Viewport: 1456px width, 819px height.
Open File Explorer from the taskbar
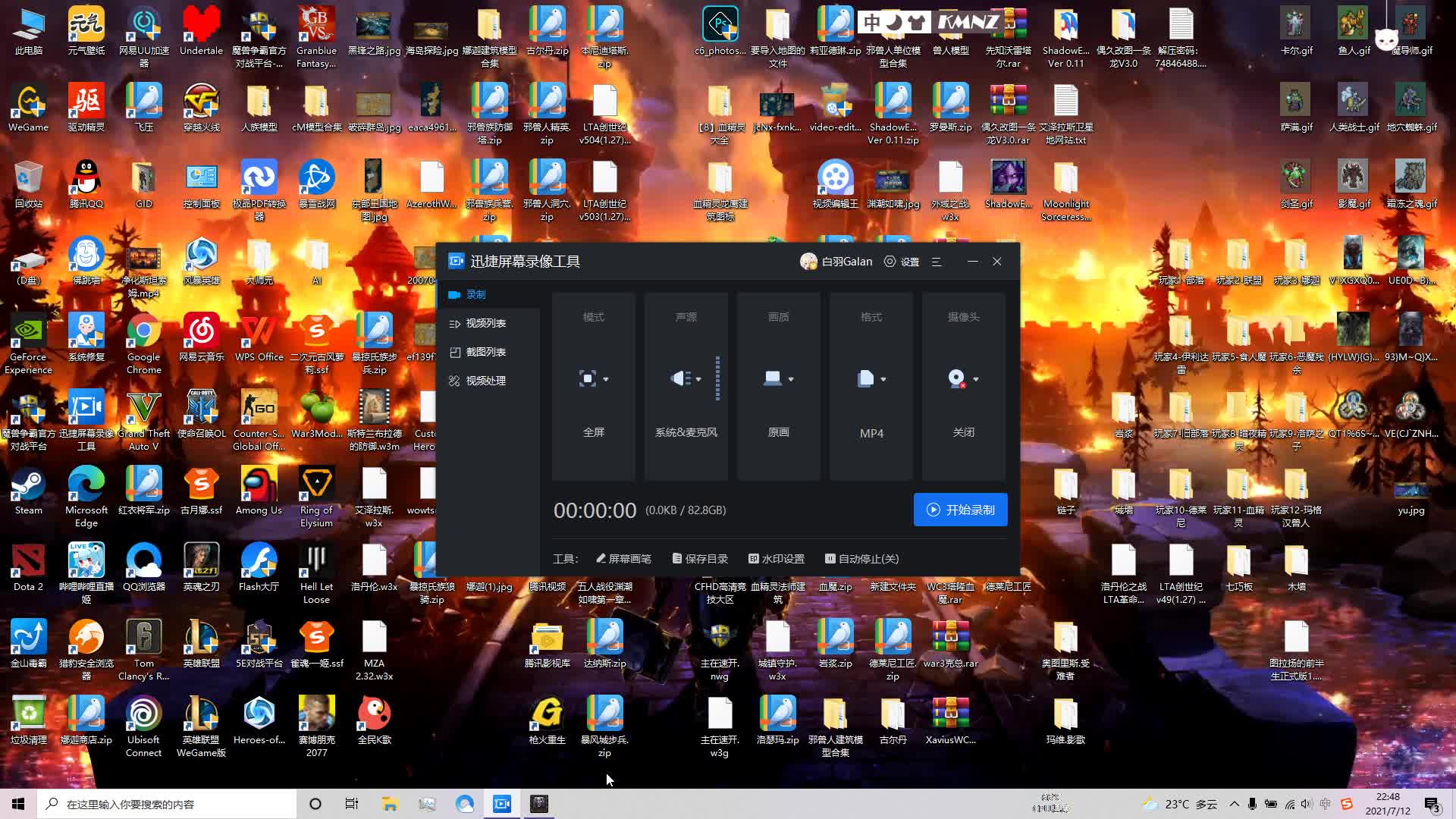click(390, 804)
